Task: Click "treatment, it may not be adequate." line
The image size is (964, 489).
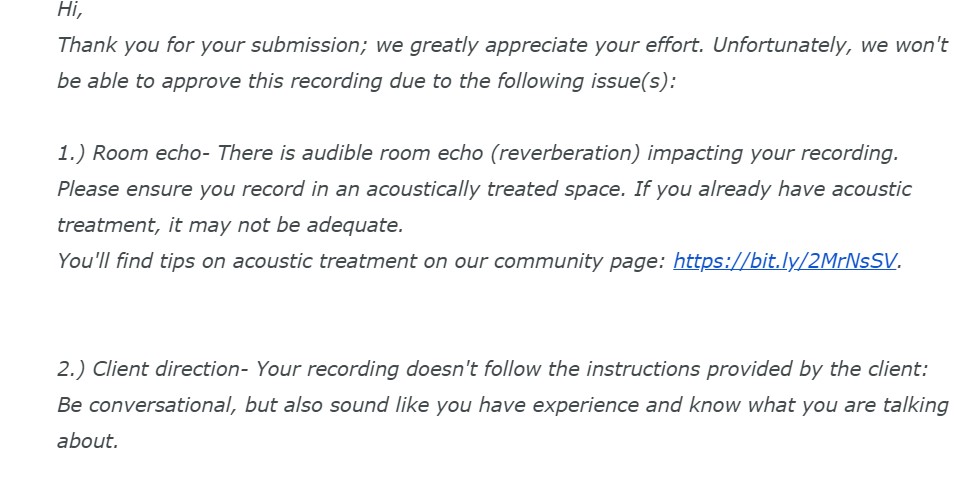Action: [x=230, y=225]
